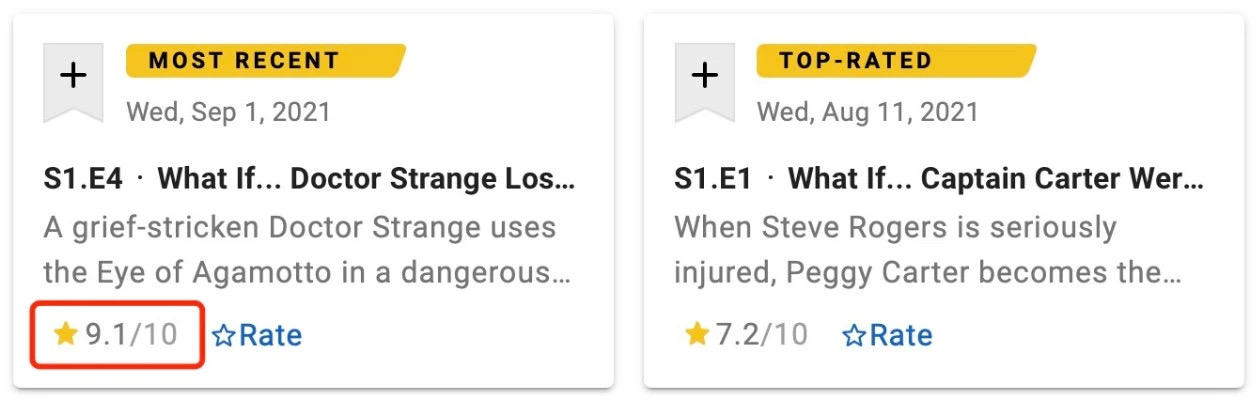The width and height of the screenshot is (1260, 402).
Task: Open the S1.E1 What If Captain Carter episode
Action: 940,180
